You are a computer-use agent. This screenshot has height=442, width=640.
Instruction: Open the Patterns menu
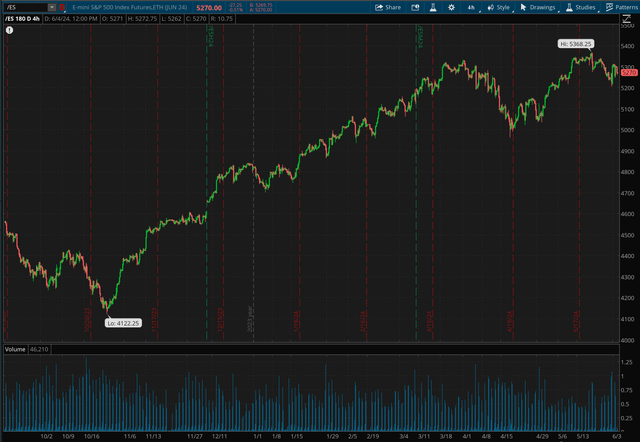pos(621,7)
